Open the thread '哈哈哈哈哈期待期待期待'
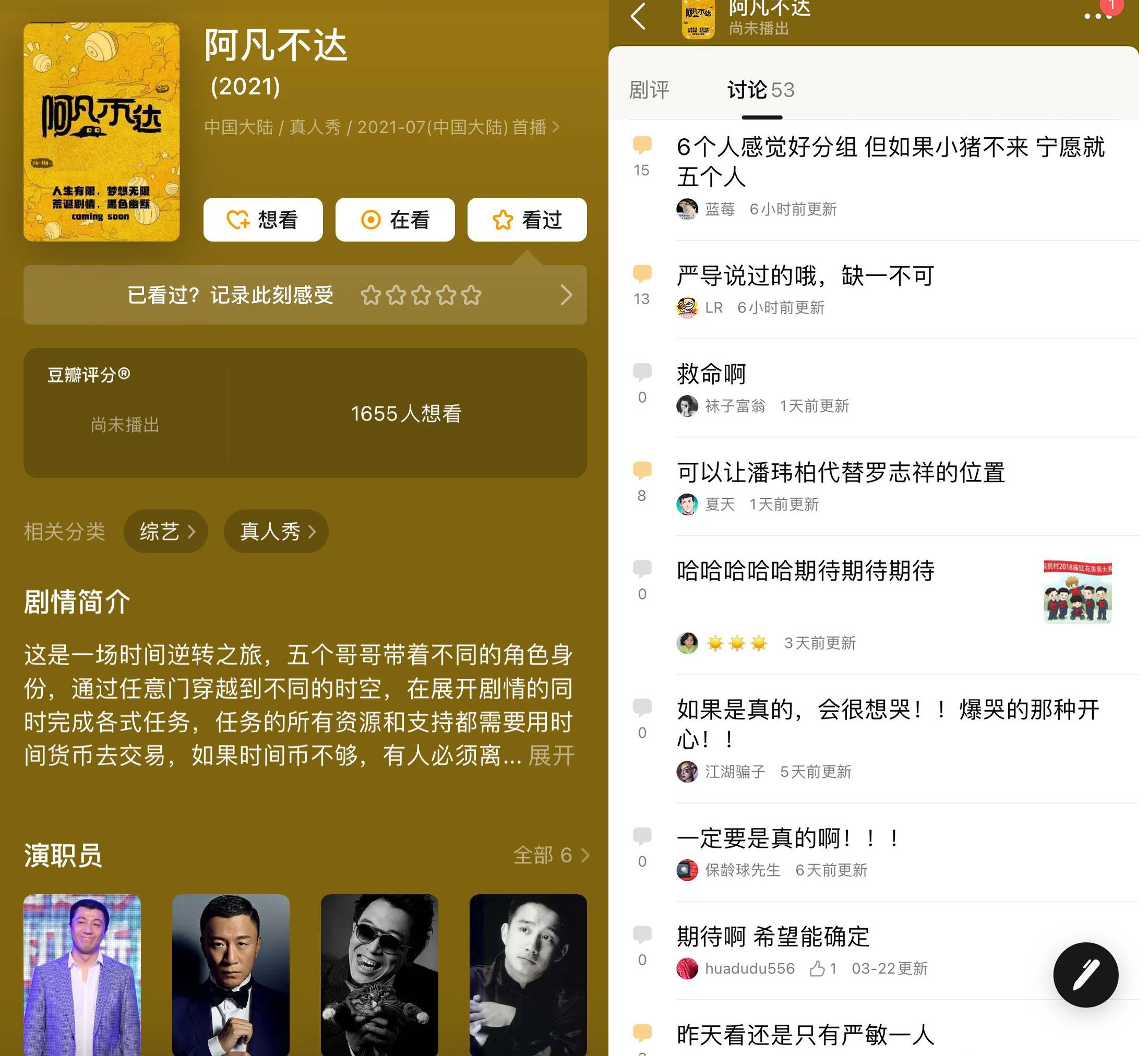 [x=805, y=571]
